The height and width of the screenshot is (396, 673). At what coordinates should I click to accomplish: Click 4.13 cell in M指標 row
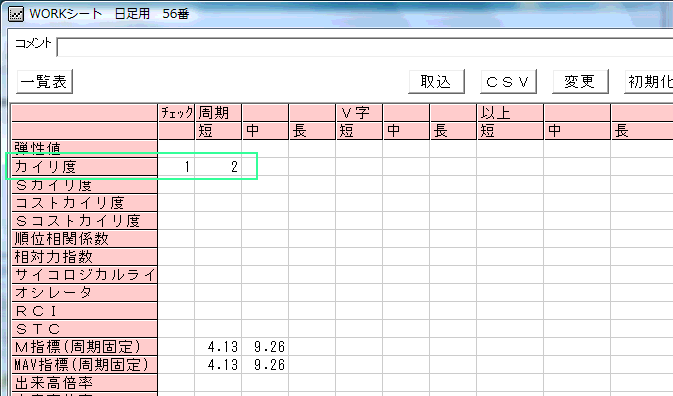pyautogui.click(x=218, y=347)
